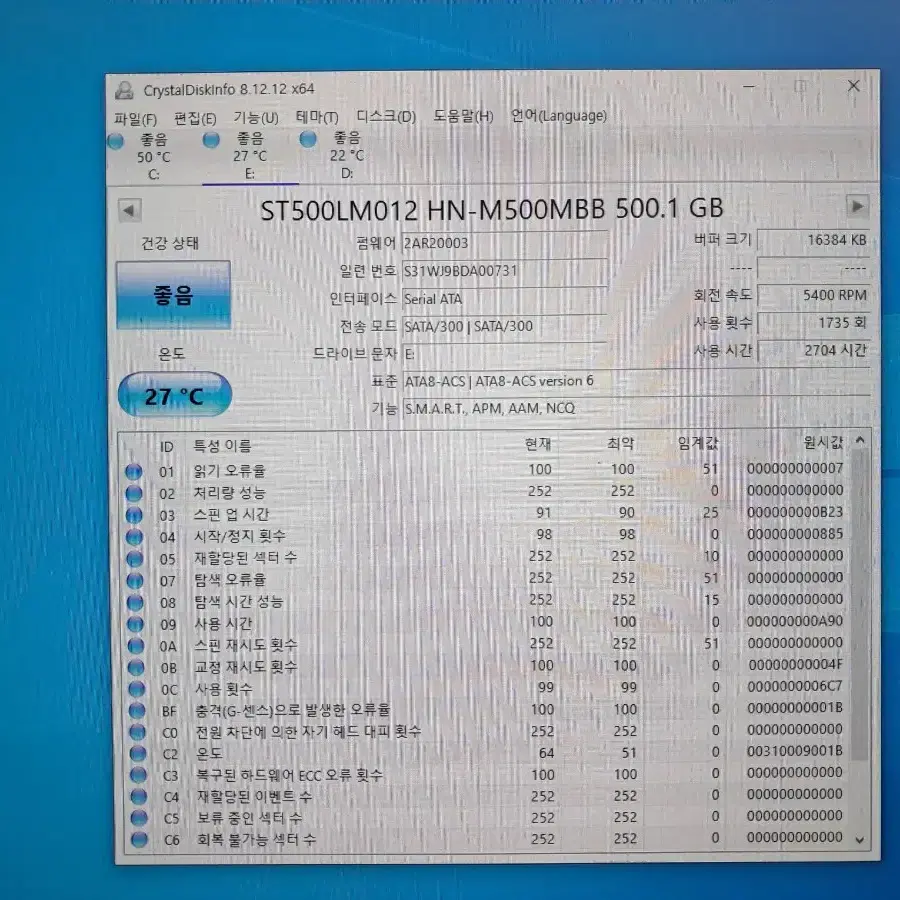This screenshot has width=900, height=900.
Task: Open the 테마(T) menu
Action: [x=317, y=117]
